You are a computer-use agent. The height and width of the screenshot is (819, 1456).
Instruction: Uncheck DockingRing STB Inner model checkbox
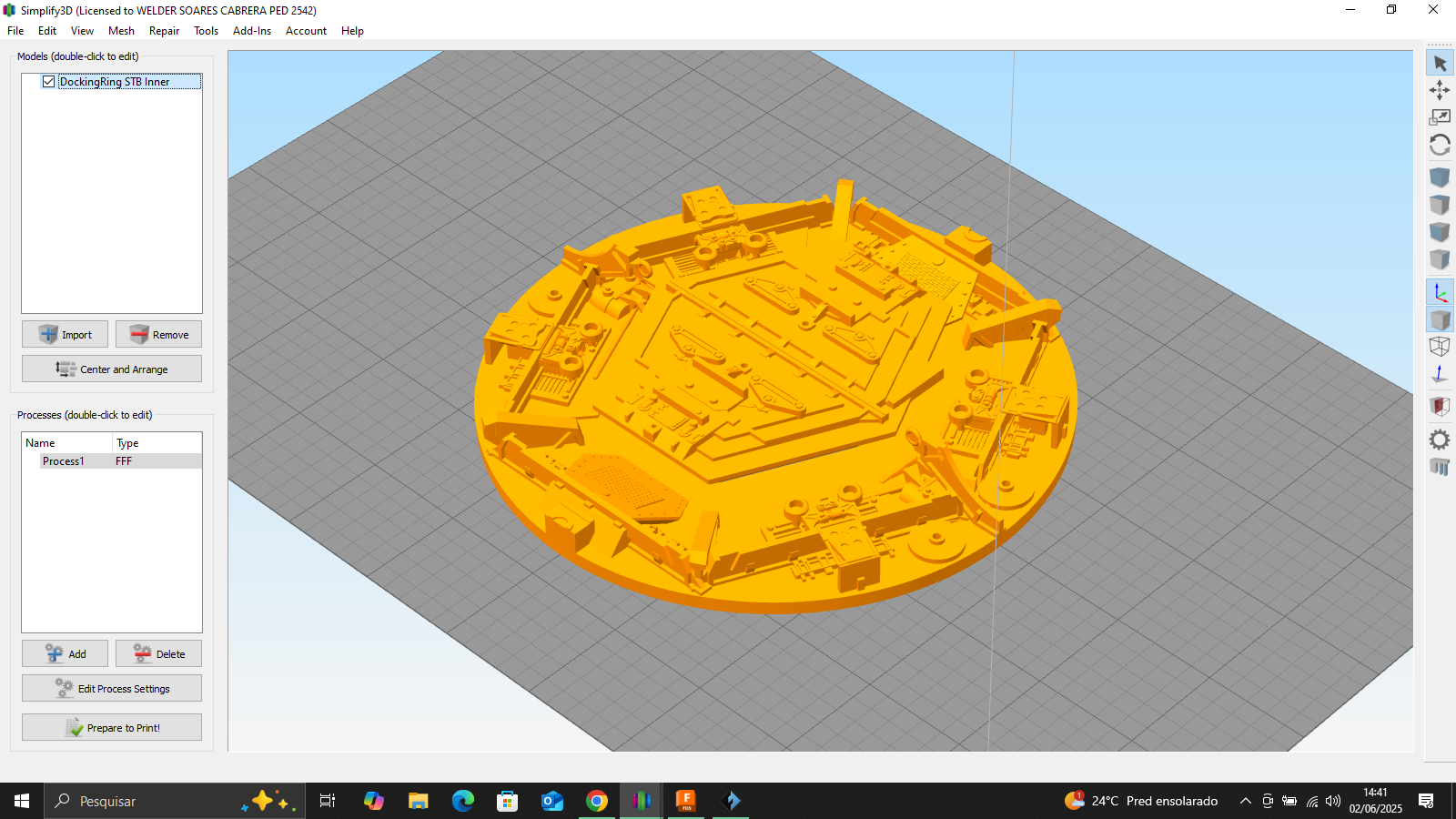click(x=48, y=81)
